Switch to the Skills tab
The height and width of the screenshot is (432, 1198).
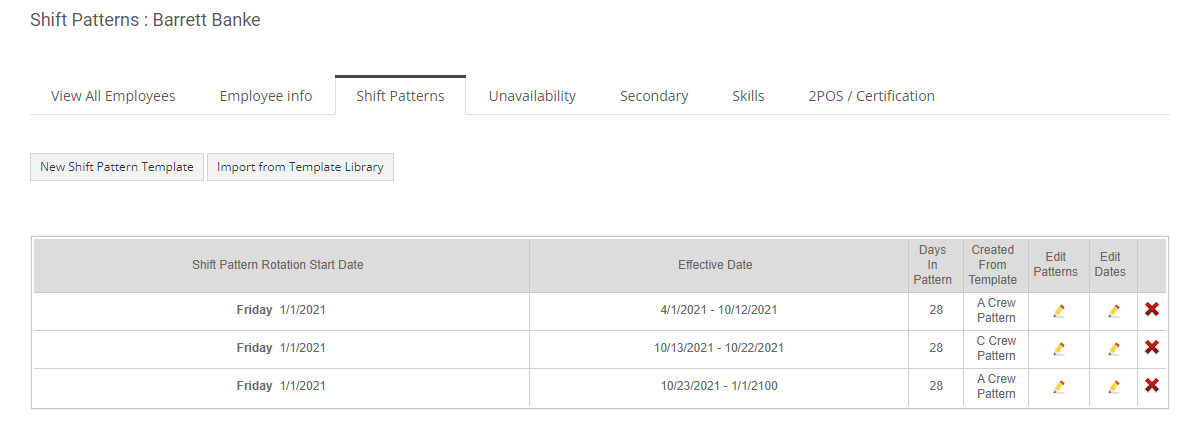coord(748,96)
